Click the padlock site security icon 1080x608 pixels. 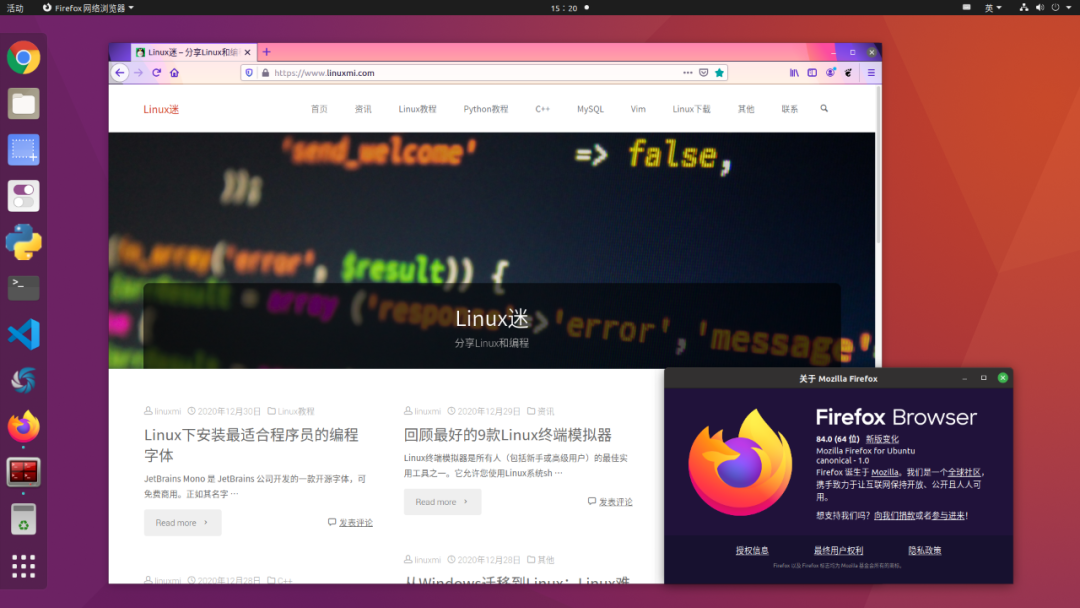click(265, 72)
